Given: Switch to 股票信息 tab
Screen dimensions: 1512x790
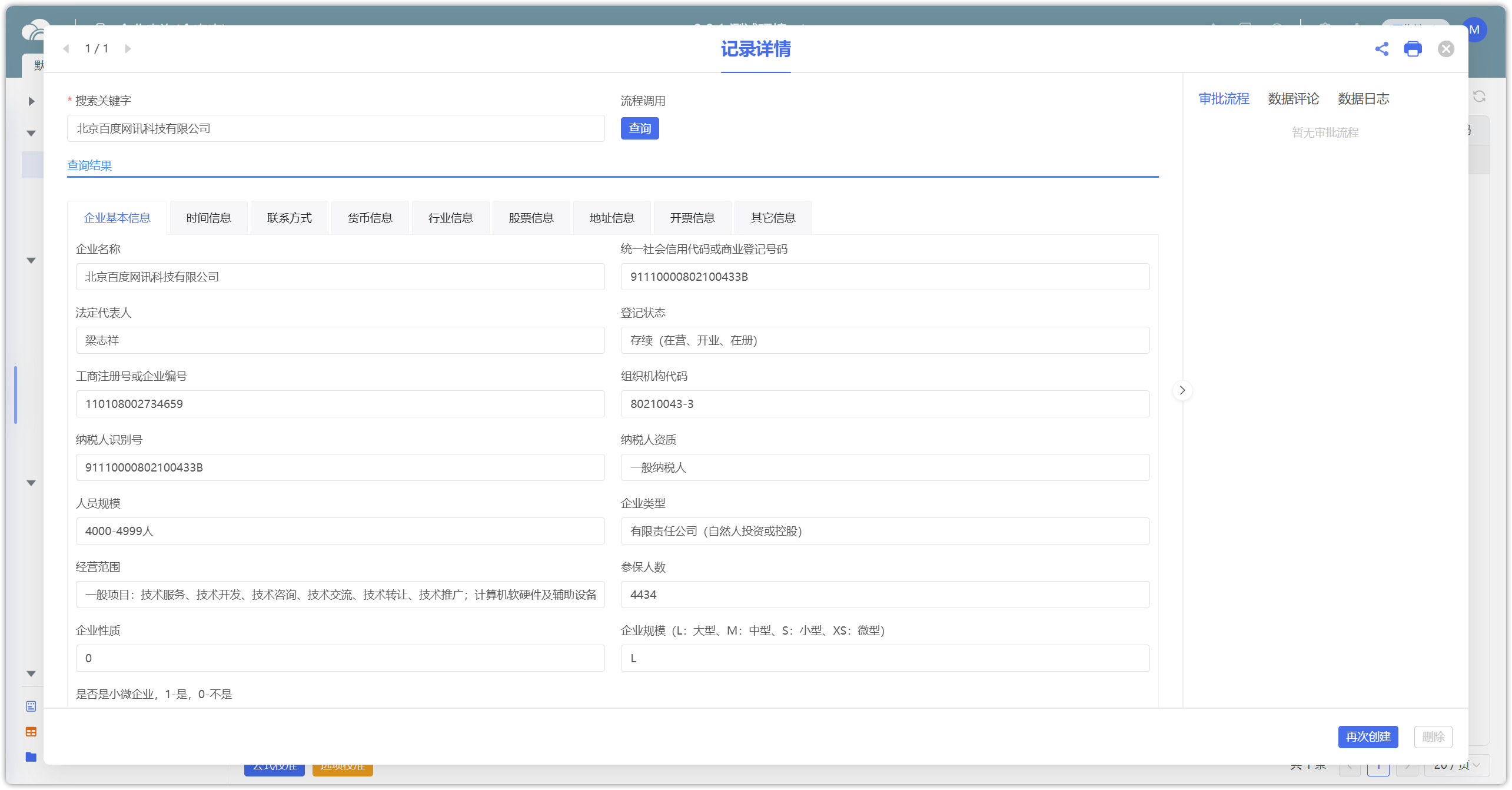Looking at the screenshot, I should (531, 218).
